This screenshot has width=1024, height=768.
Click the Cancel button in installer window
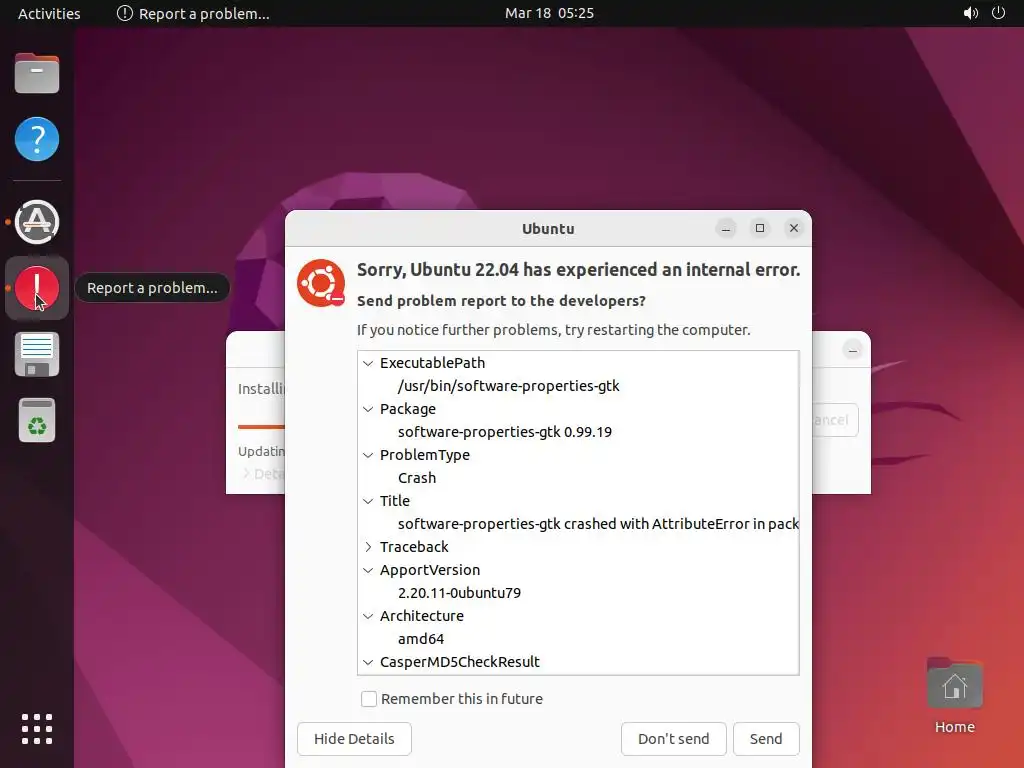(835, 420)
